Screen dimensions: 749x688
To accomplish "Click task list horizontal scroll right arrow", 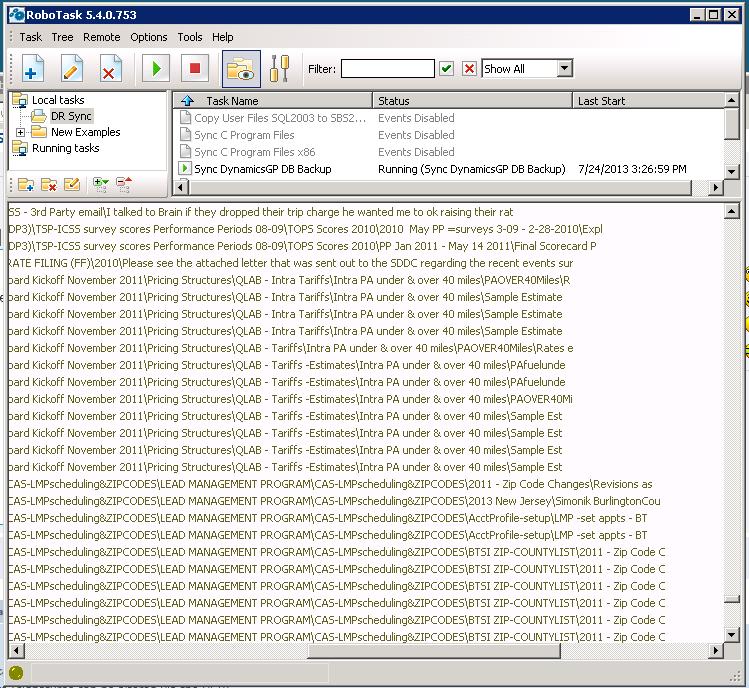I will (x=716, y=187).
